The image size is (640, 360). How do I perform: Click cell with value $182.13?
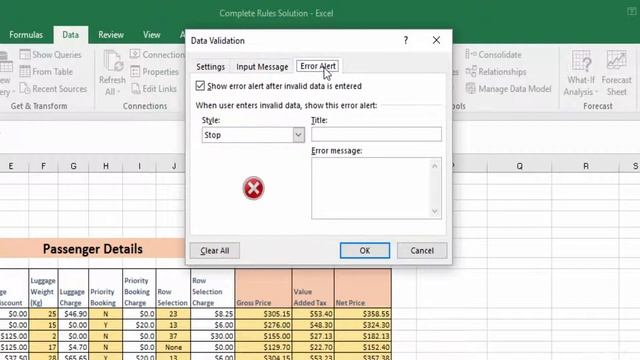pyautogui.click(x=363, y=336)
